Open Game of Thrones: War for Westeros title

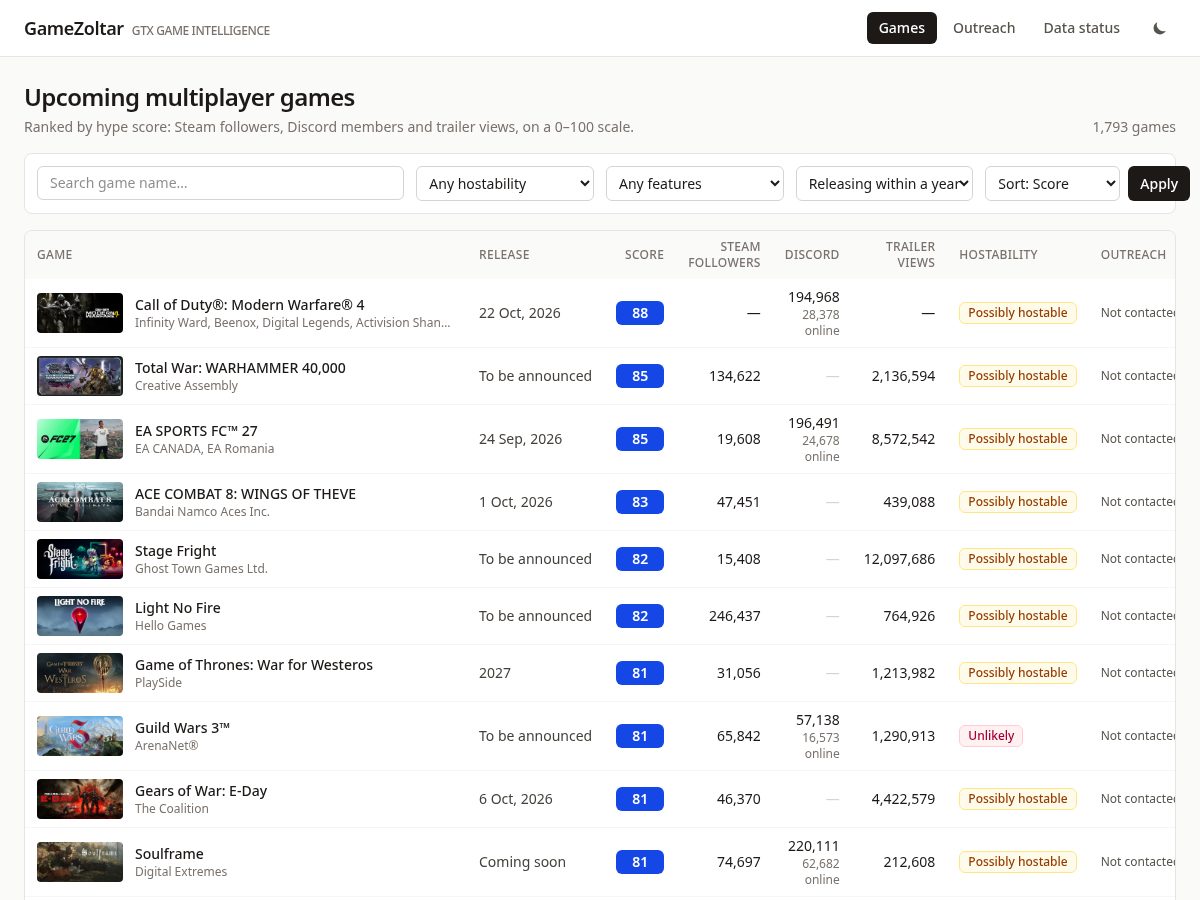tap(254, 664)
